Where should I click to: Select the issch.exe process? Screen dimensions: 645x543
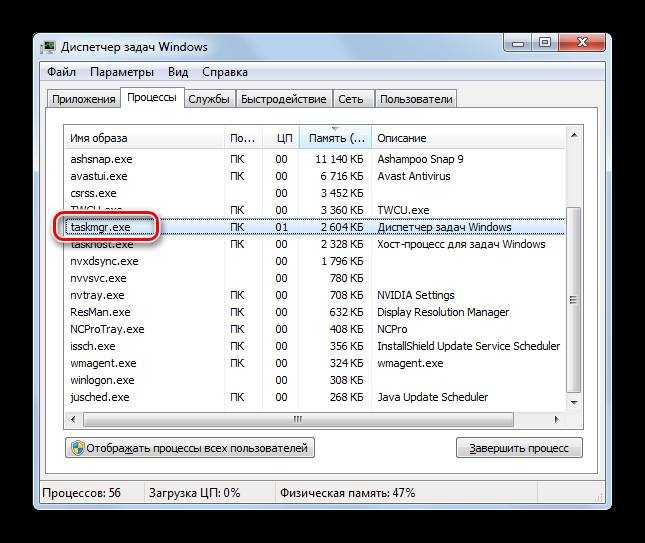pyautogui.click(x=93, y=346)
